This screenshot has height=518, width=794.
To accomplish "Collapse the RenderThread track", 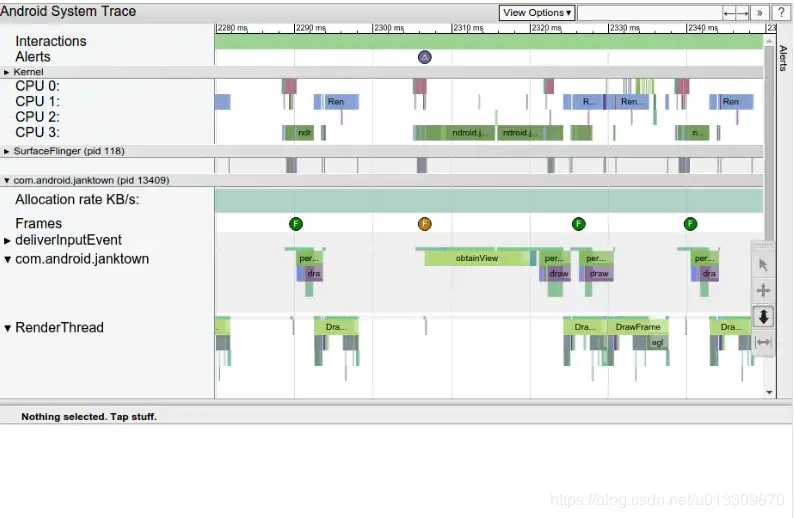I will pos(7,328).
